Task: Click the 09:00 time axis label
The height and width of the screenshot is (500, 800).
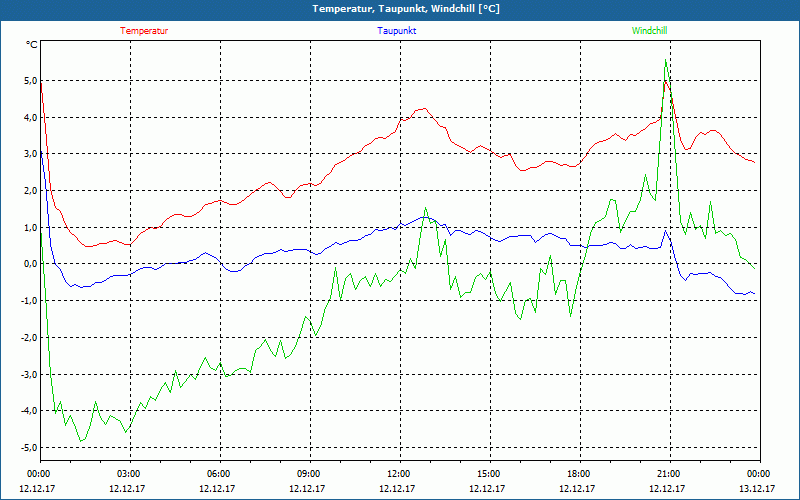Action: tap(310, 473)
